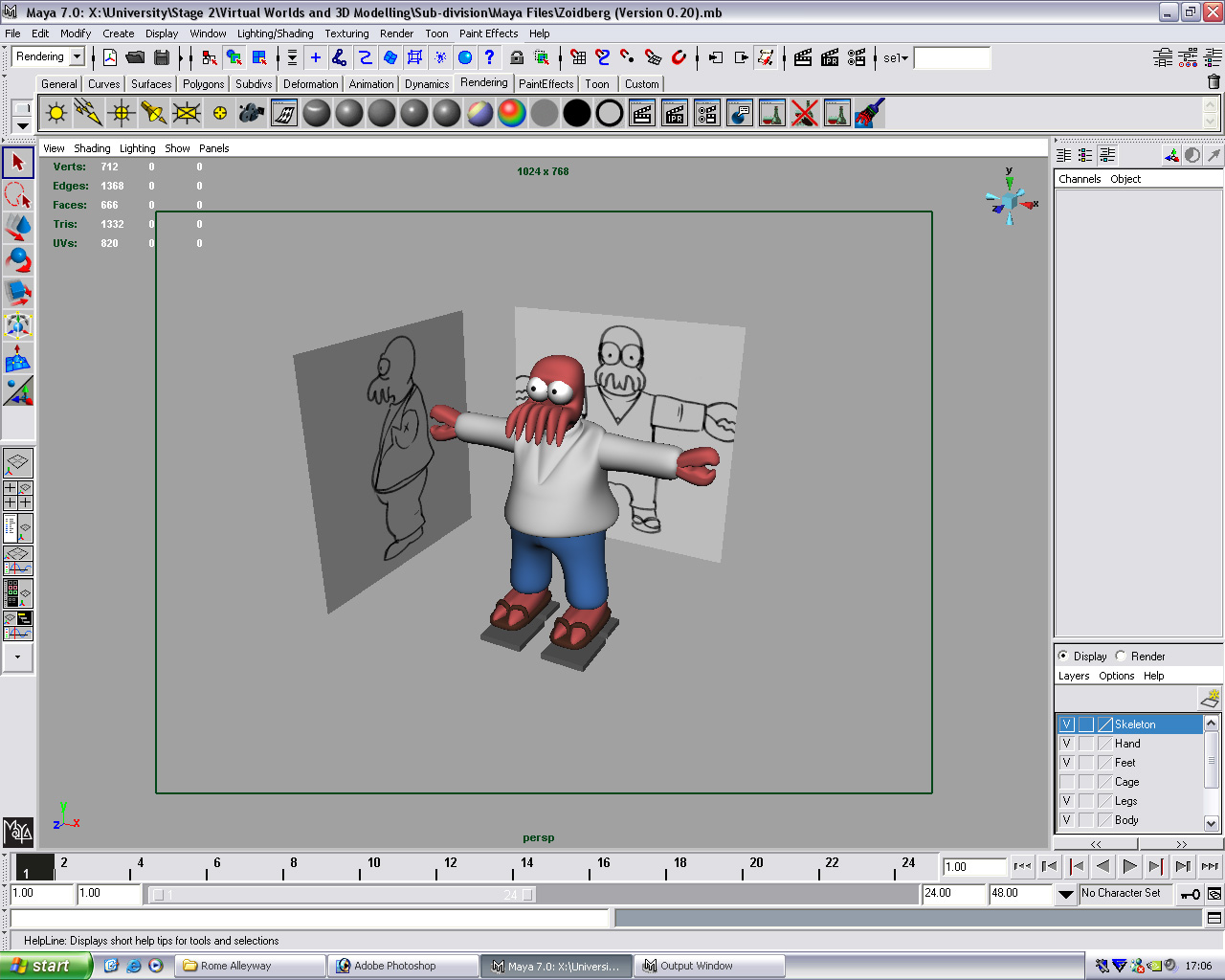Image resolution: width=1225 pixels, height=980 pixels.
Task: Click the layer editor << button
Action: [x=1097, y=844]
